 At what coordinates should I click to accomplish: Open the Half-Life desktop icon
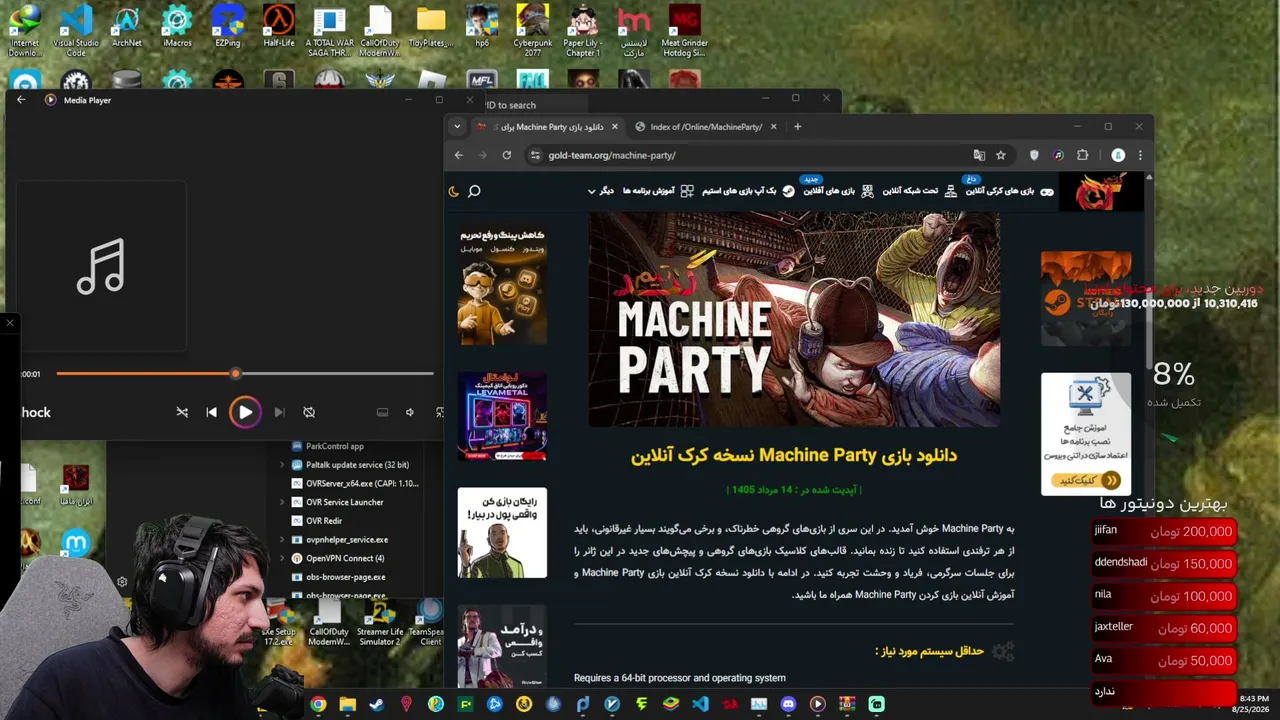[279, 27]
